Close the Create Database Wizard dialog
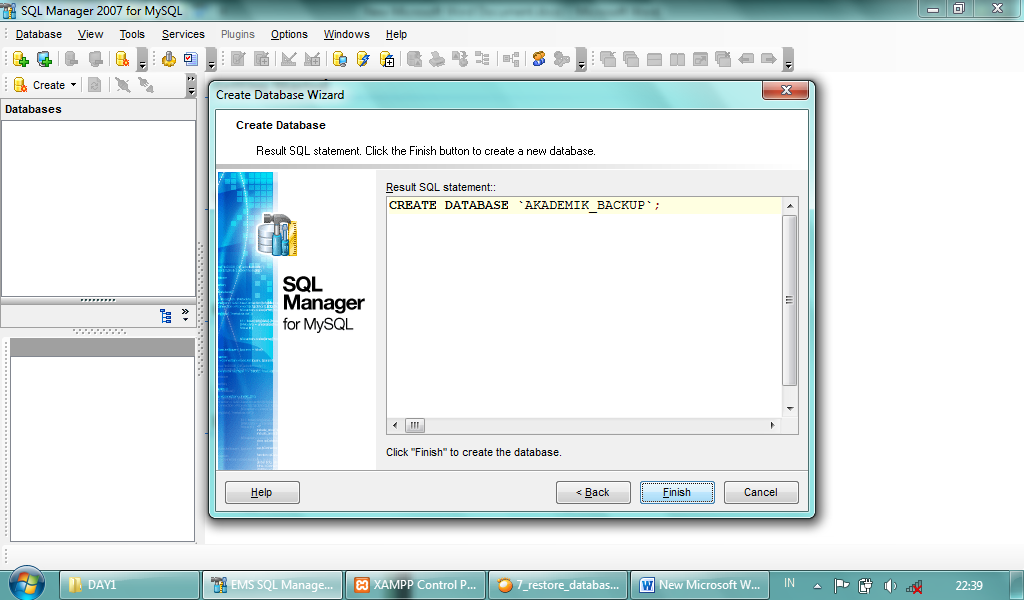This screenshot has width=1024, height=600. point(786,90)
